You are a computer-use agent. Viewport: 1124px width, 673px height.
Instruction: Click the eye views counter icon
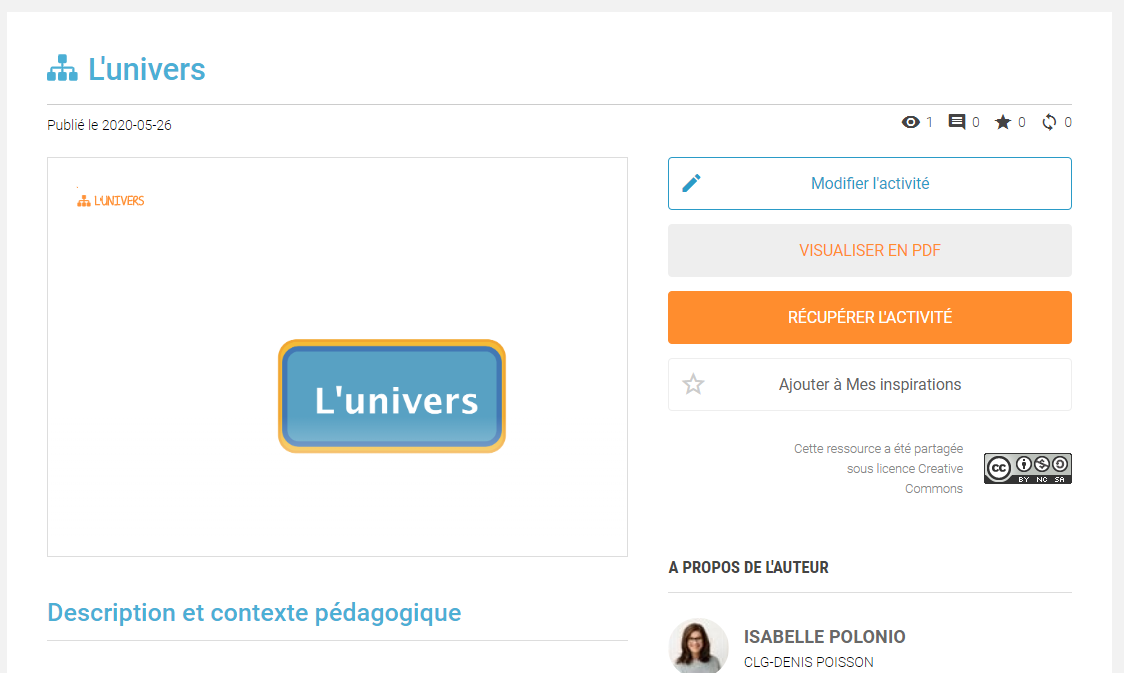click(910, 122)
